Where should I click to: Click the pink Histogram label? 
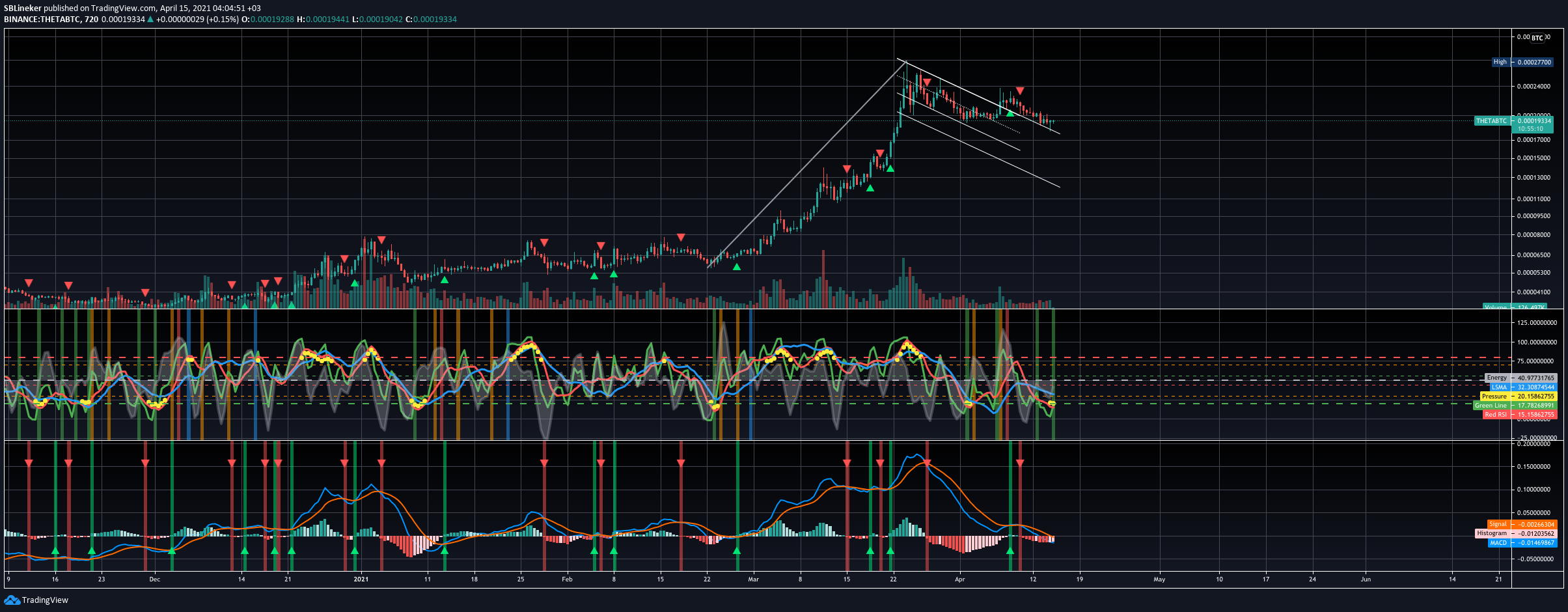[1492, 533]
